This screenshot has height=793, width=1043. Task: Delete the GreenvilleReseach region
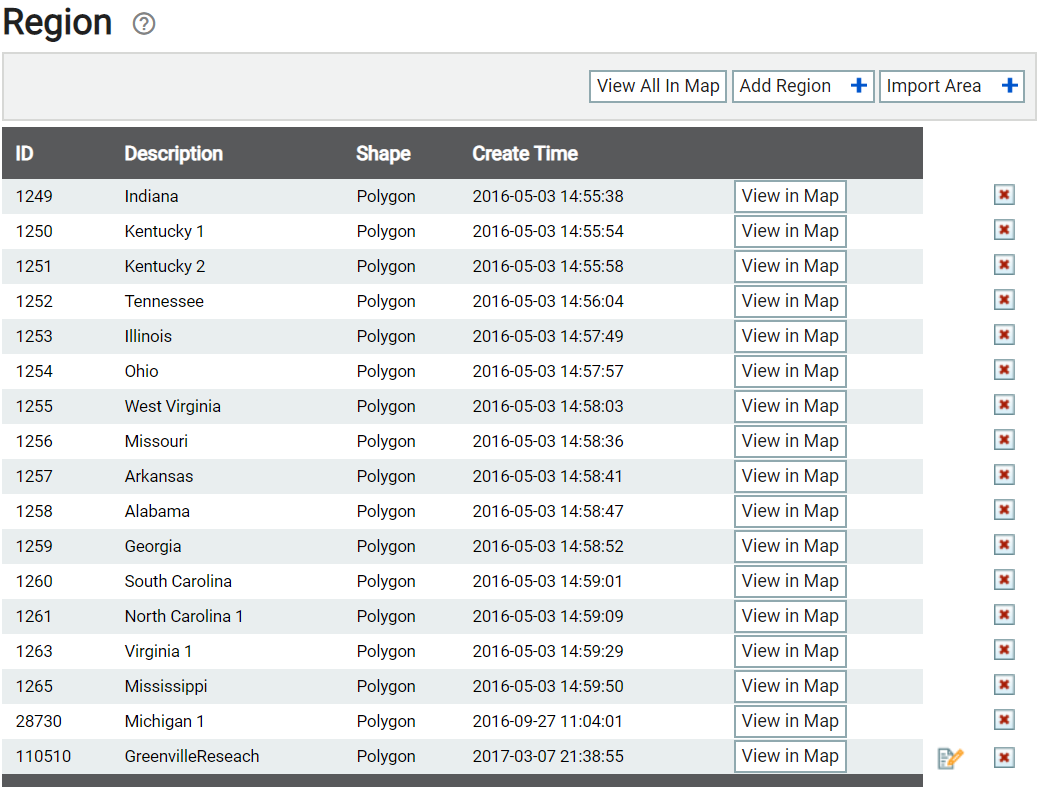tap(1004, 758)
